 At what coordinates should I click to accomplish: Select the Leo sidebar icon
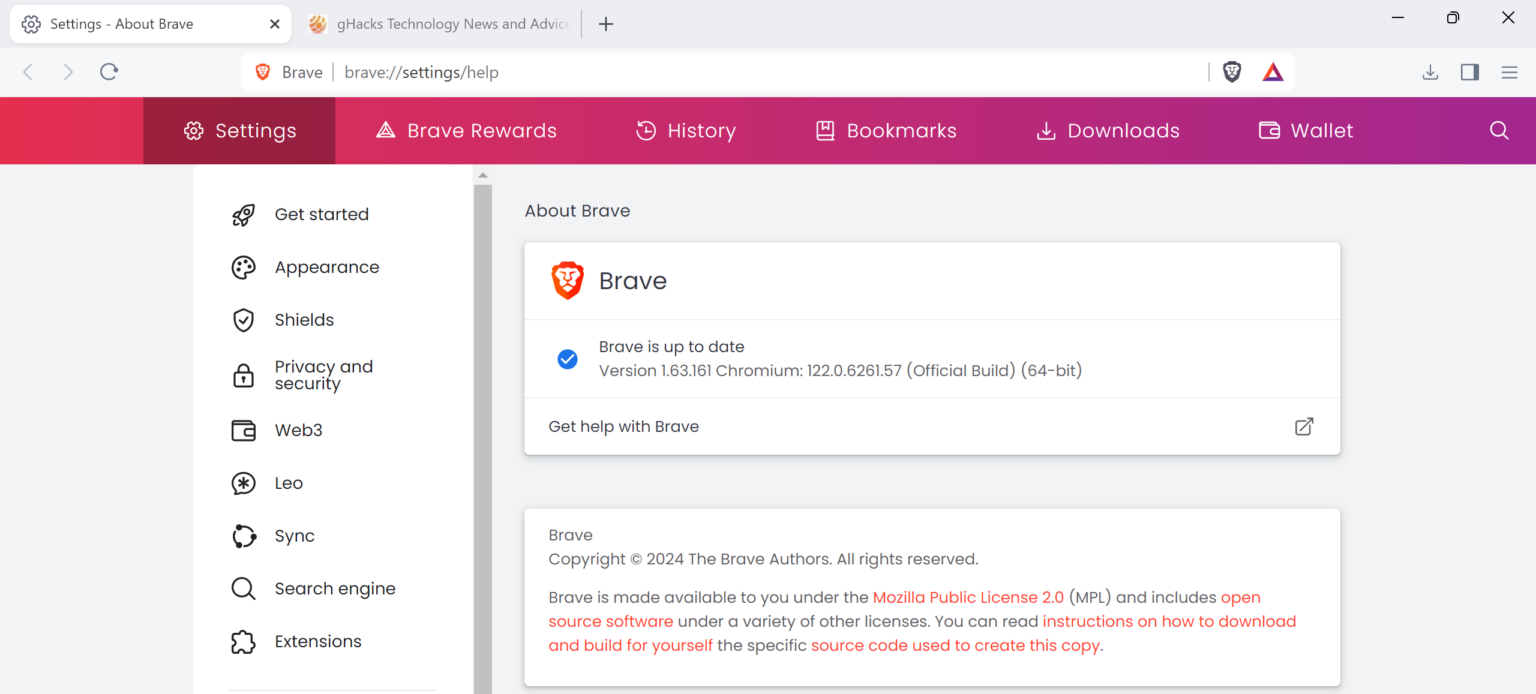point(243,483)
